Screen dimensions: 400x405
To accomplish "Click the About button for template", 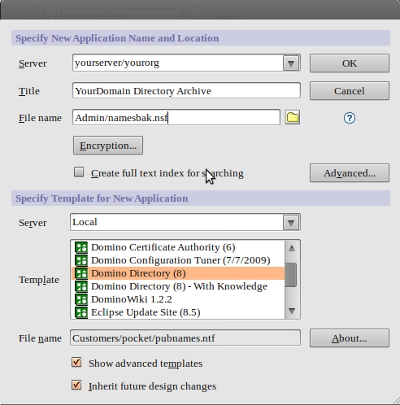I will tap(350, 338).
